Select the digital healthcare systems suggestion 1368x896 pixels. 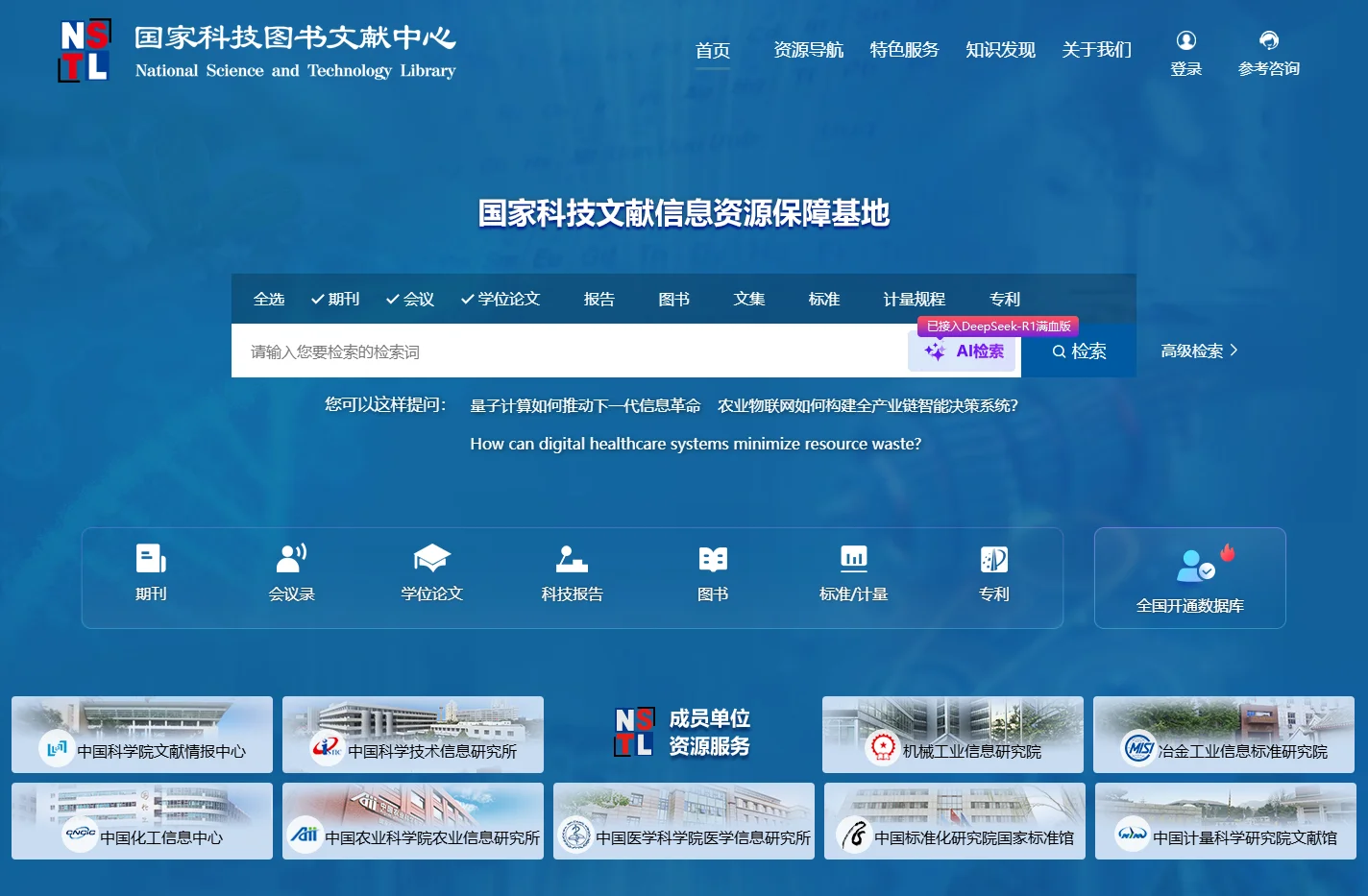696,444
